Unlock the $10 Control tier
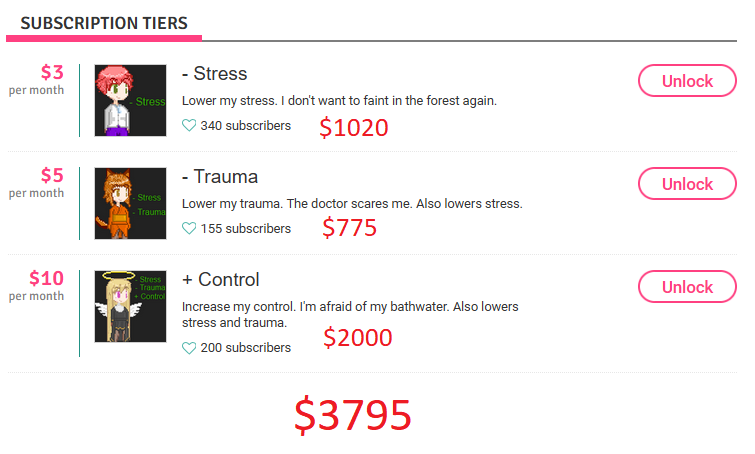The height and width of the screenshot is (454, 755). (687, 287)
